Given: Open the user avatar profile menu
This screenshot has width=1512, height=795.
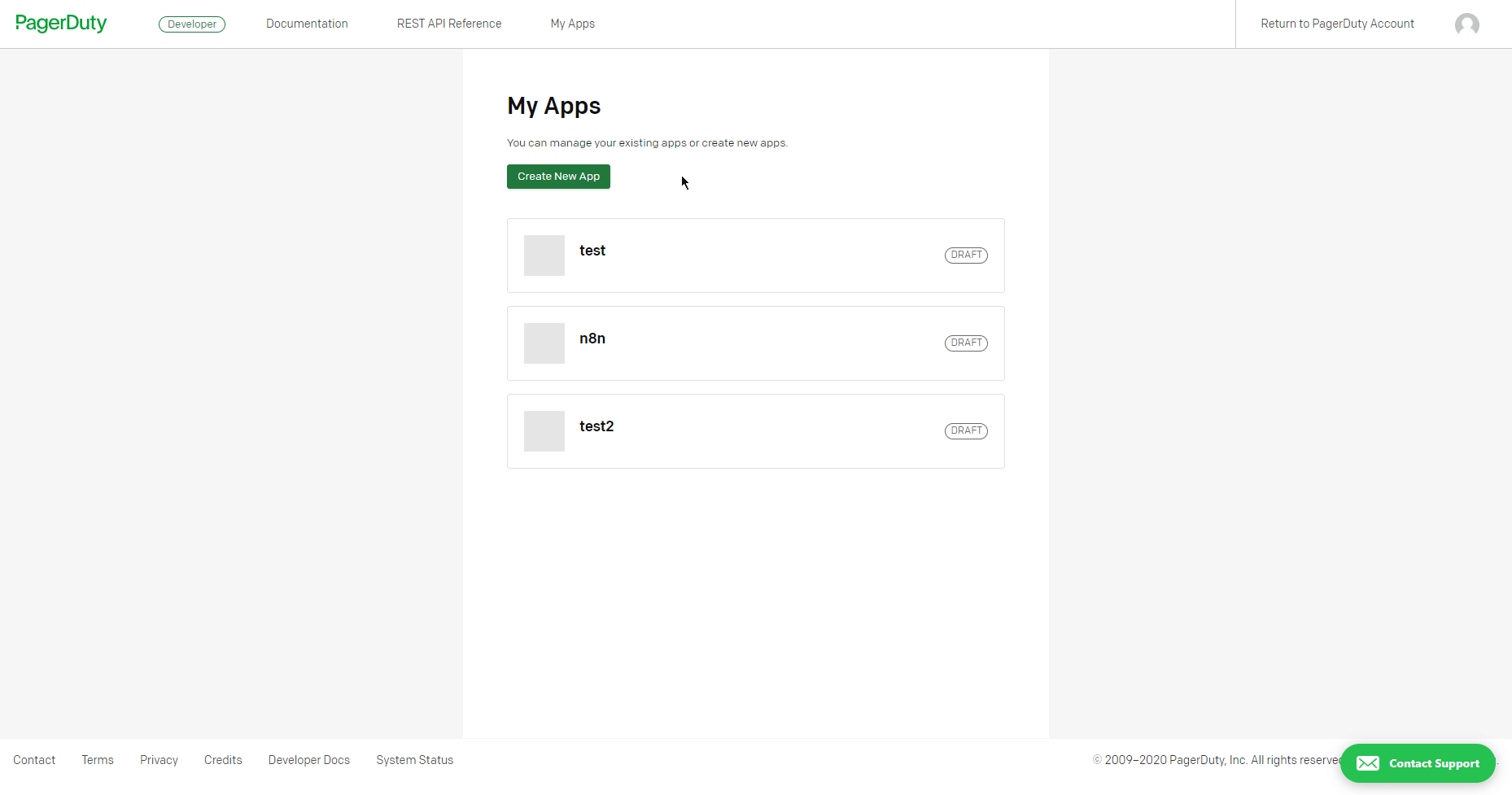Looking at the screenshot, I should click(1467, 24).
